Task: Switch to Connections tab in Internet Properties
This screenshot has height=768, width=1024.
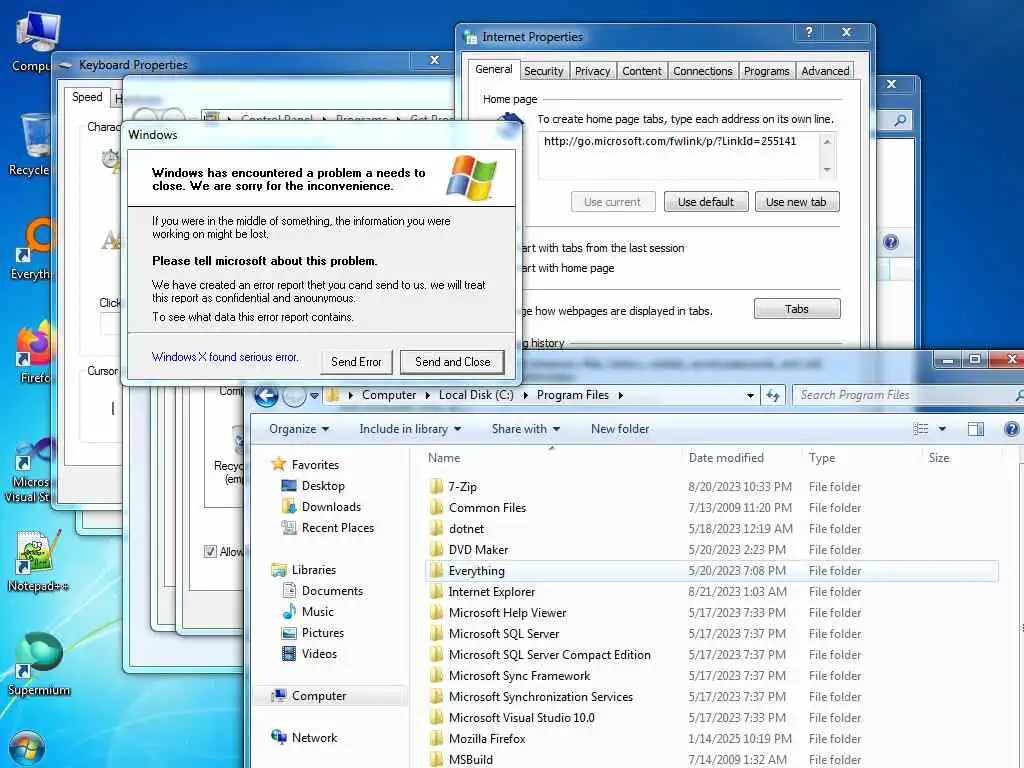Action: point(703,71)
